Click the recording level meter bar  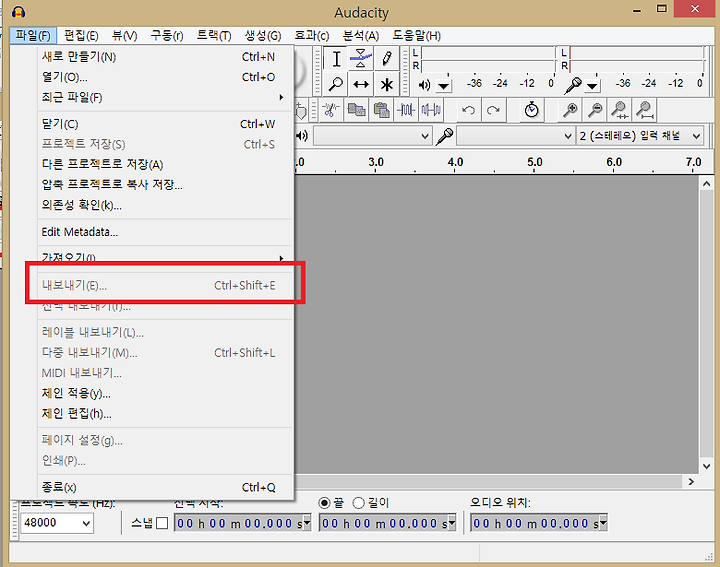(x=637, y=59)
